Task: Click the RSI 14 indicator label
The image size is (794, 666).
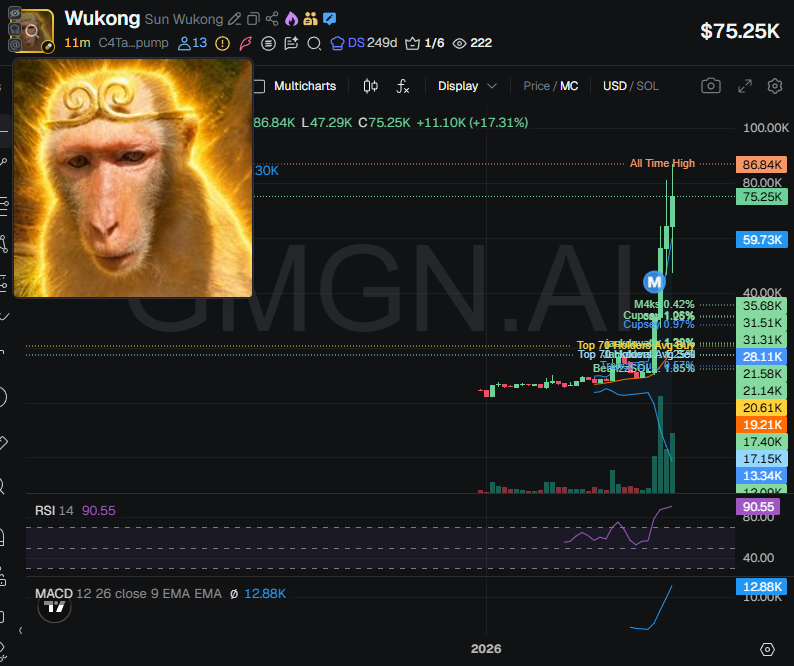Action: pos(54,510)
